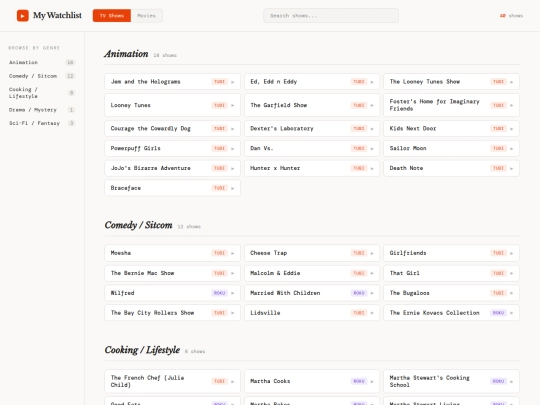Click the arrow icon on Braceface card
The image size is (540, 405).
(x=233, y=188)
